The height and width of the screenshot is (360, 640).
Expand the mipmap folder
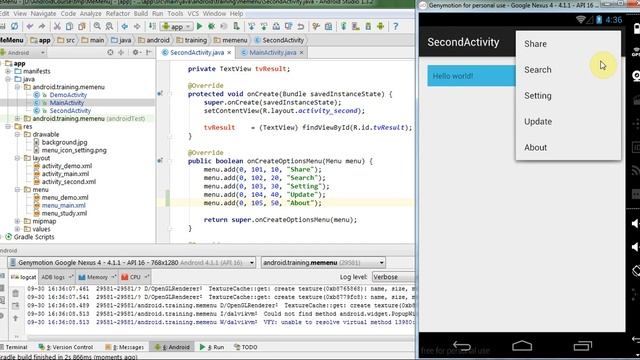[17, 221]
